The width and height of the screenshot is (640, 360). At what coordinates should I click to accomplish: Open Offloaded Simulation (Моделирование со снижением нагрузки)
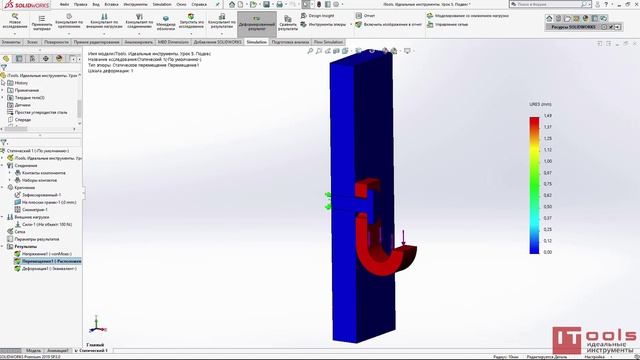coord(468,16)
